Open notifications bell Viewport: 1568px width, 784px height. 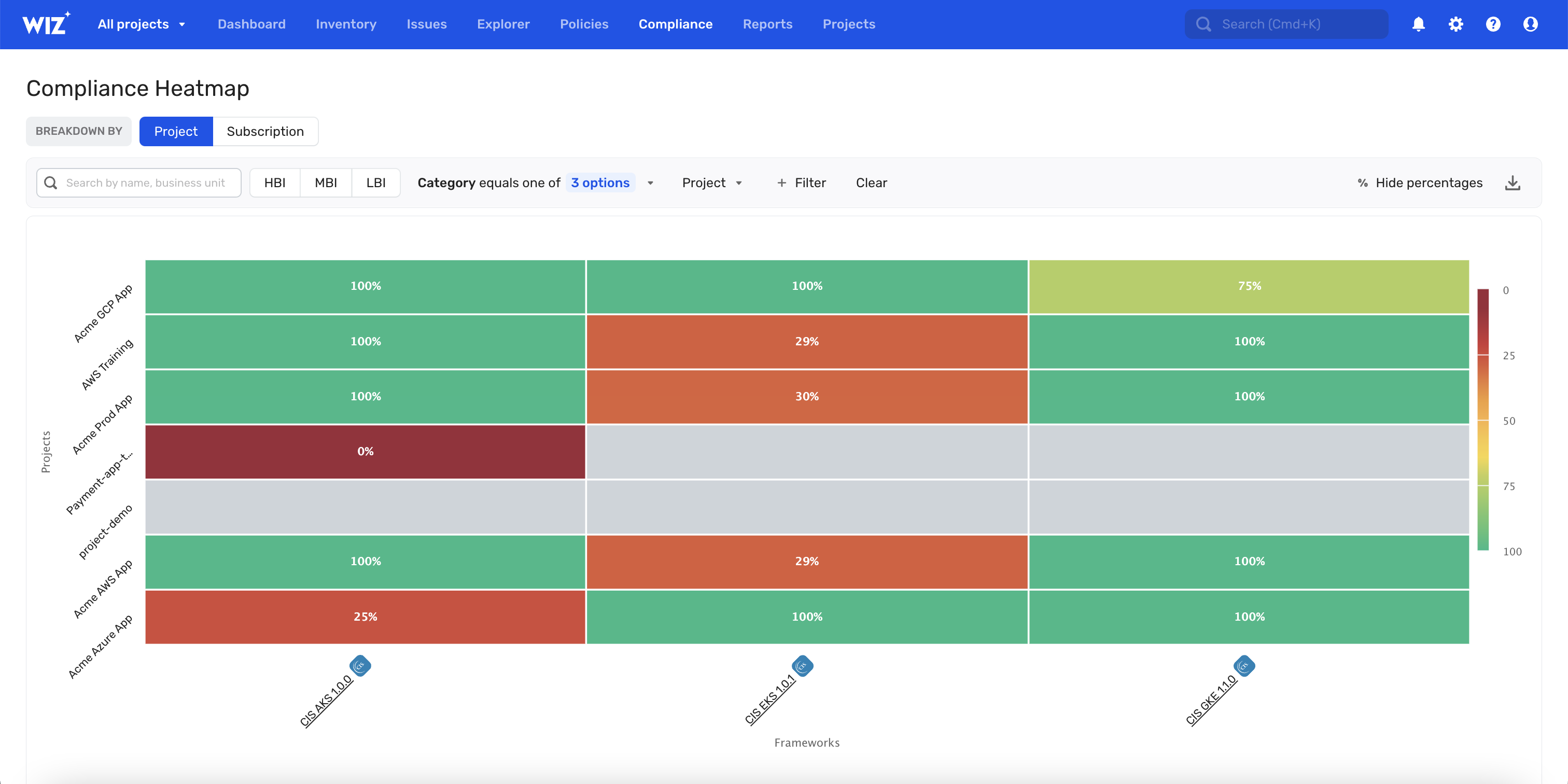pos(1418,24)
